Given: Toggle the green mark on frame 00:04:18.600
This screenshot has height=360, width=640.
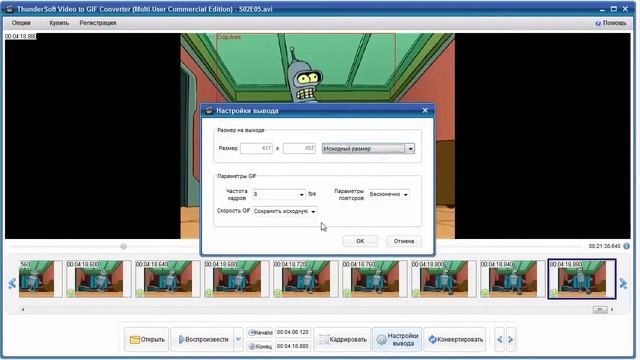Looking at the screenshot, I should (x=70, y=293).
